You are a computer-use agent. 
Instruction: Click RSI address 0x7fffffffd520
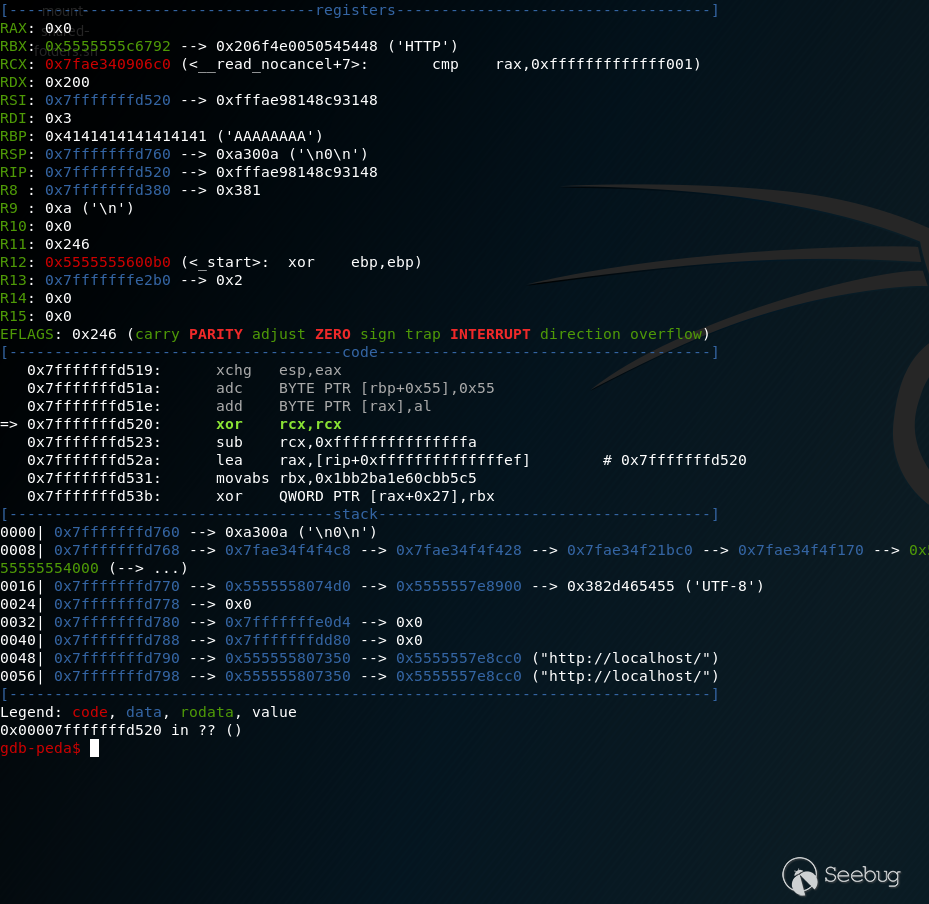(108, 100)
